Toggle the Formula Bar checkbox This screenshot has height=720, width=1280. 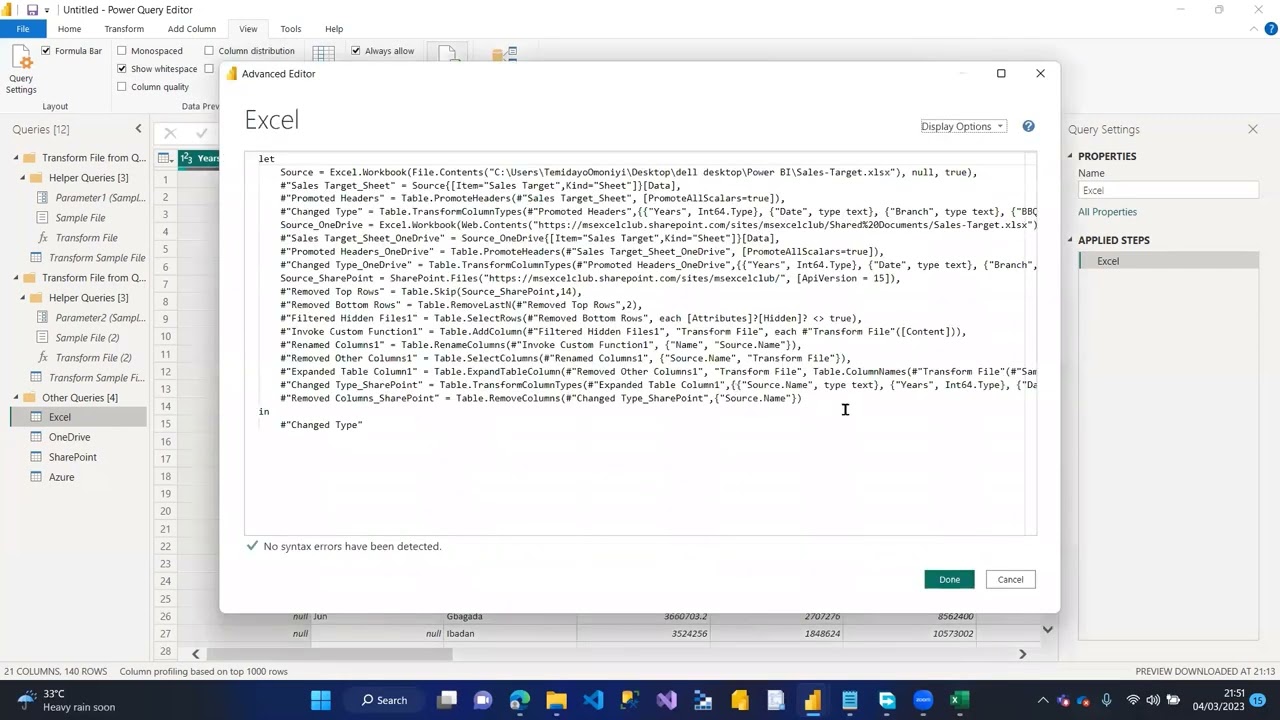click(x=46, y=51)
